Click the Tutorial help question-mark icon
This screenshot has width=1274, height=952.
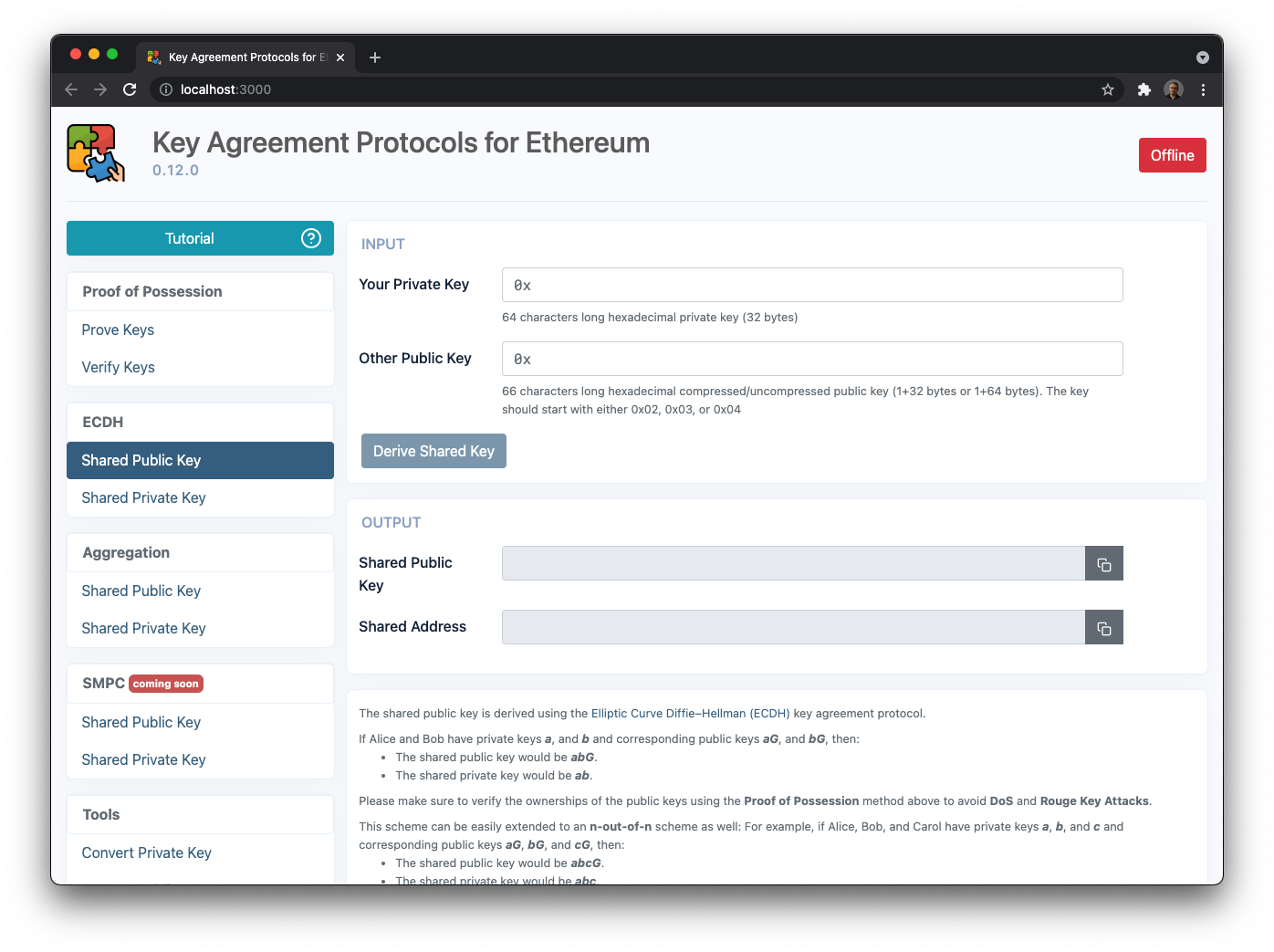(x=311, y=238)
